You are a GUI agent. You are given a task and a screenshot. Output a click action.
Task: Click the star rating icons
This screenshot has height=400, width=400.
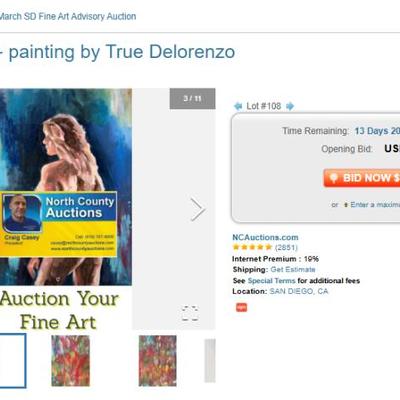252,247
